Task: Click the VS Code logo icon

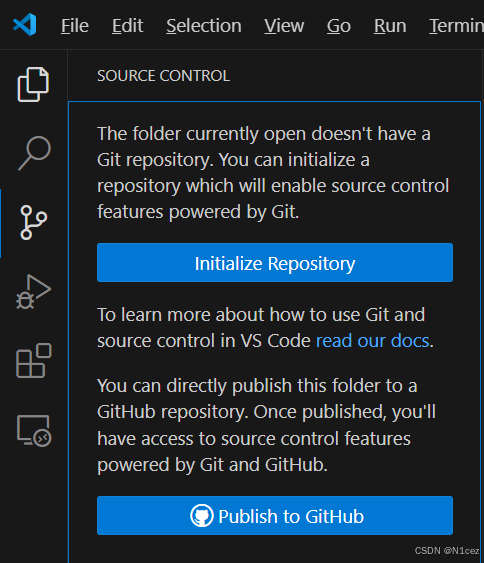Action: (25, 24)
